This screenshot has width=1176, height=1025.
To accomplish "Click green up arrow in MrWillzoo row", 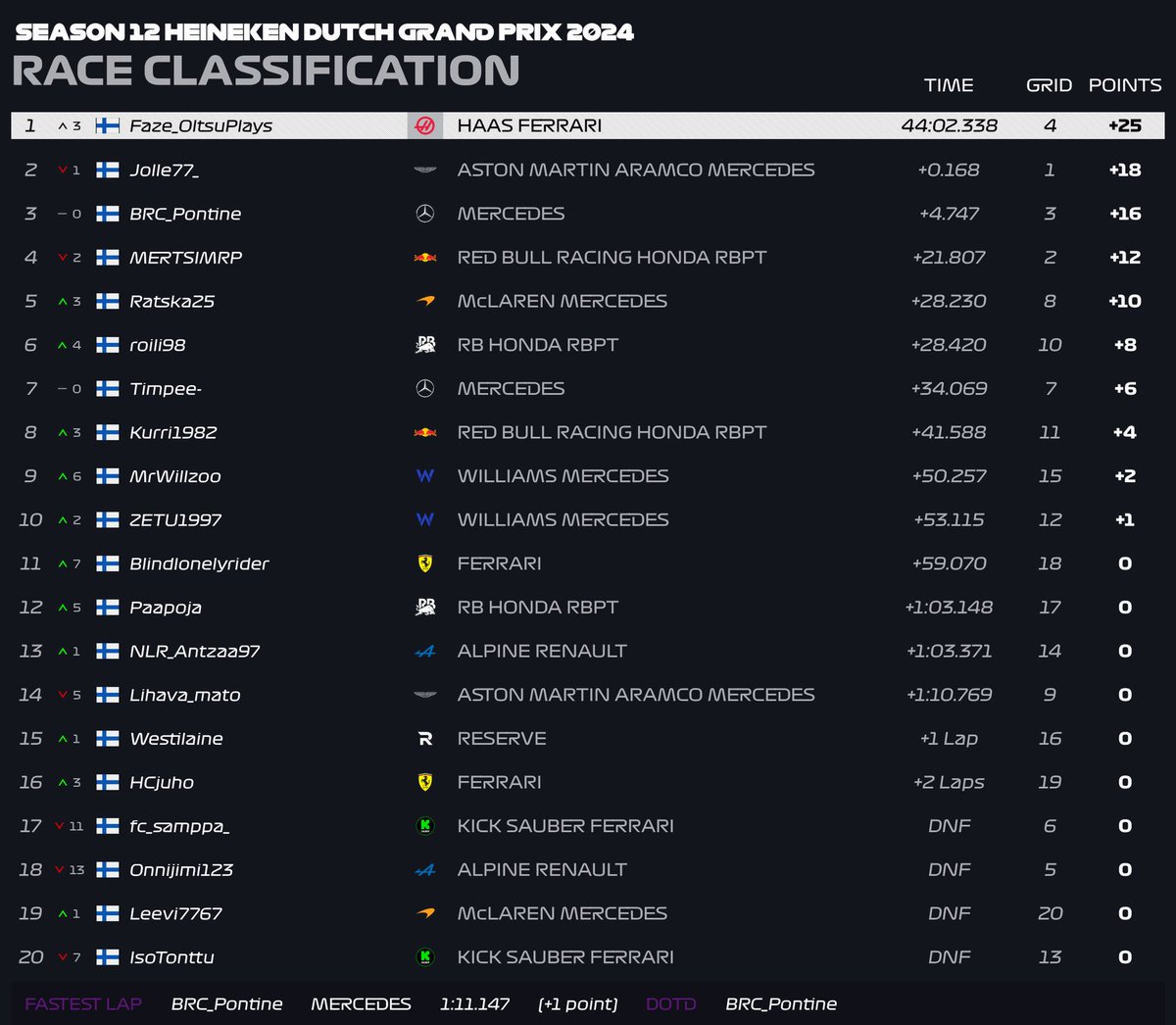I will (63, 476).
